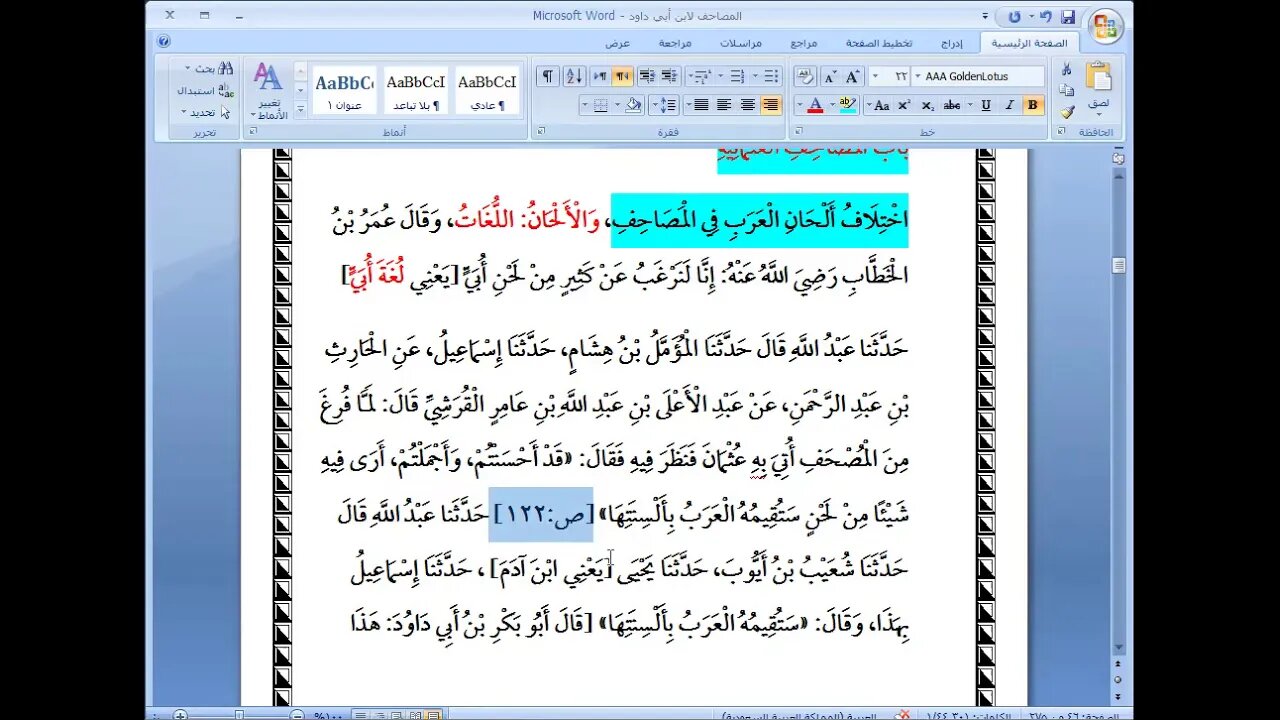The height and width of the screenshot is (720, 1280).
Task: Click the Bullets list icon
Action: tap(771, 77)
